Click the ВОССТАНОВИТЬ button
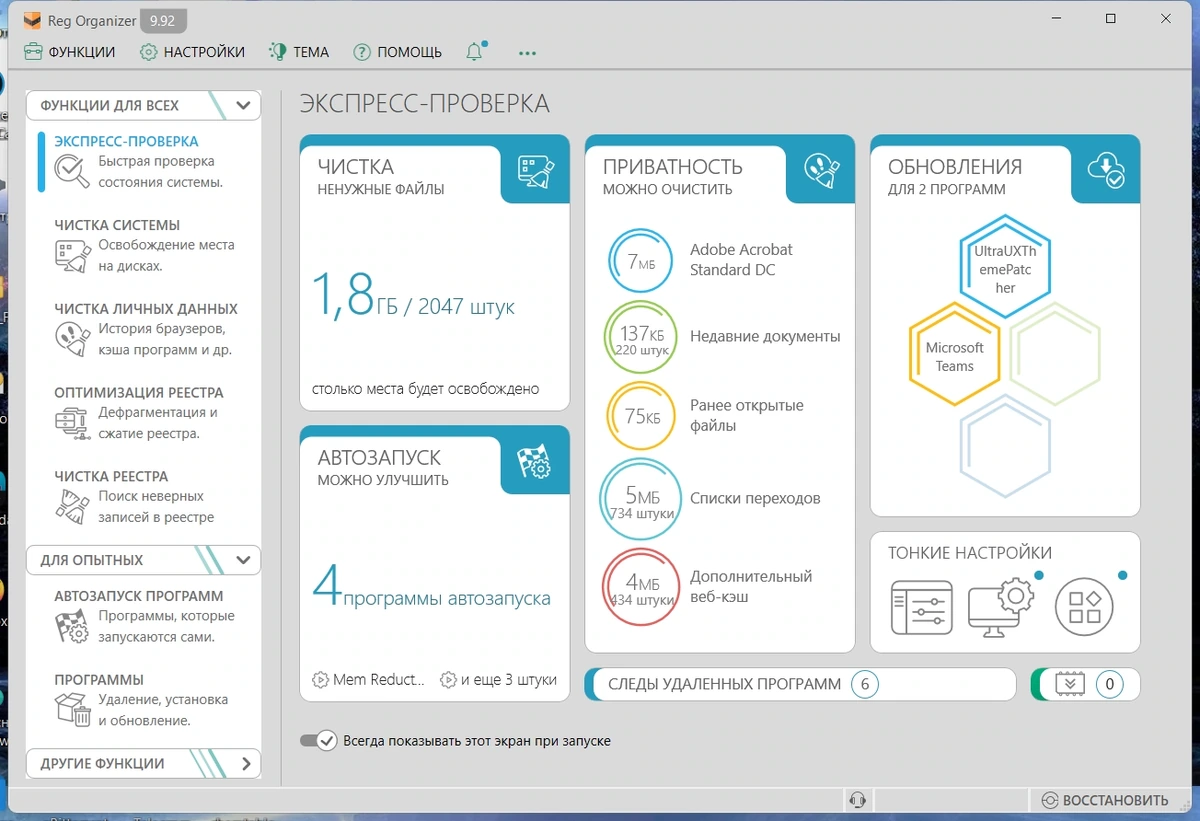1200x821 pixels. [1104, 800]
